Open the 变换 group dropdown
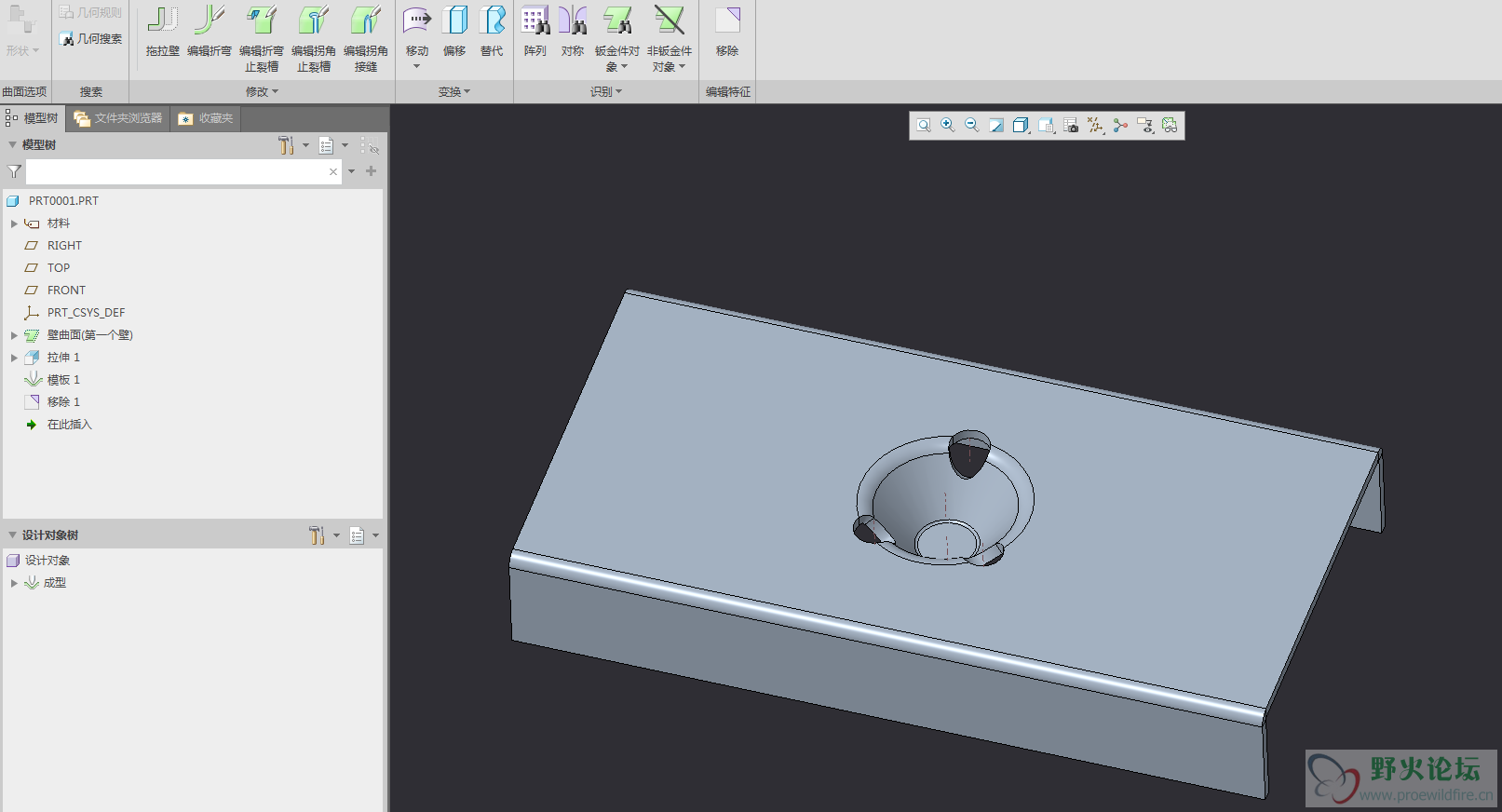This screenshot has width=1502, height=812. pyautogui.click(x=454, y=92)
